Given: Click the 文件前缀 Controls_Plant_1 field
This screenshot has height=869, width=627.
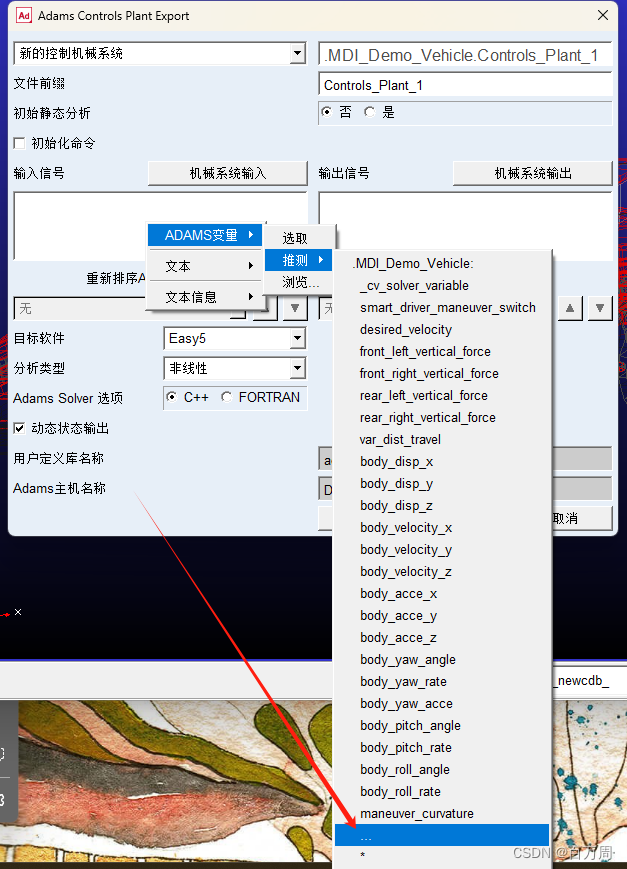Looking at the screenshot, I should coord(465,85).
